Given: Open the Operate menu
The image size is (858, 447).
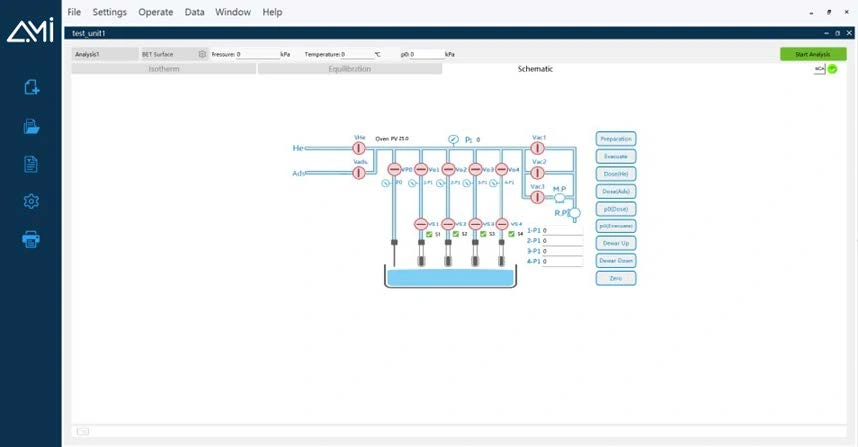Looking at the screenshot, I should [x=155, y=12].
